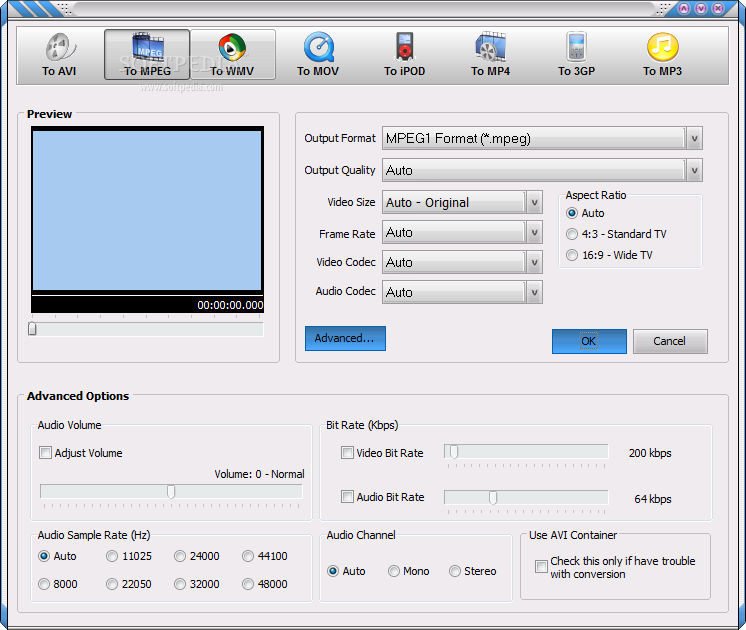Viewport: 746px width, 630px height.
Task: Enable the Video Bit Rate checkbox
Action: coord(347,453)
